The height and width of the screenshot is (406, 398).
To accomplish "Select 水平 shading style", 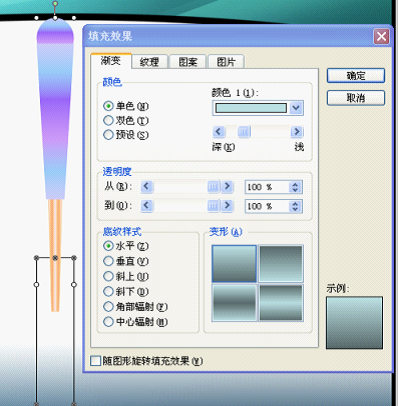I will pyautogui.click(x=126, y=246).
